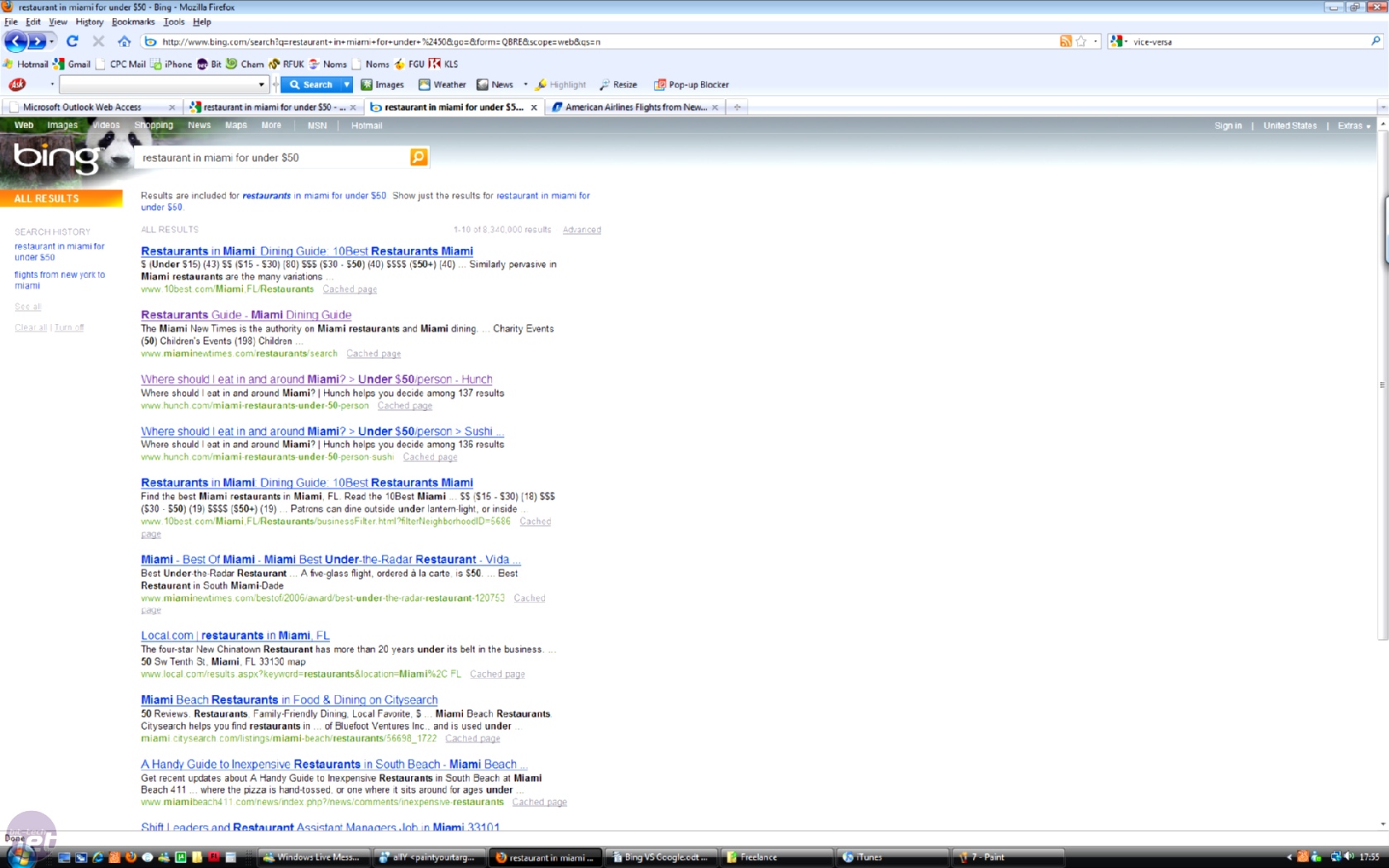This screenshot has height=868, width=1389.
Task: Open Weather from the Ask toolbar
Action: [x=442, y=84]
